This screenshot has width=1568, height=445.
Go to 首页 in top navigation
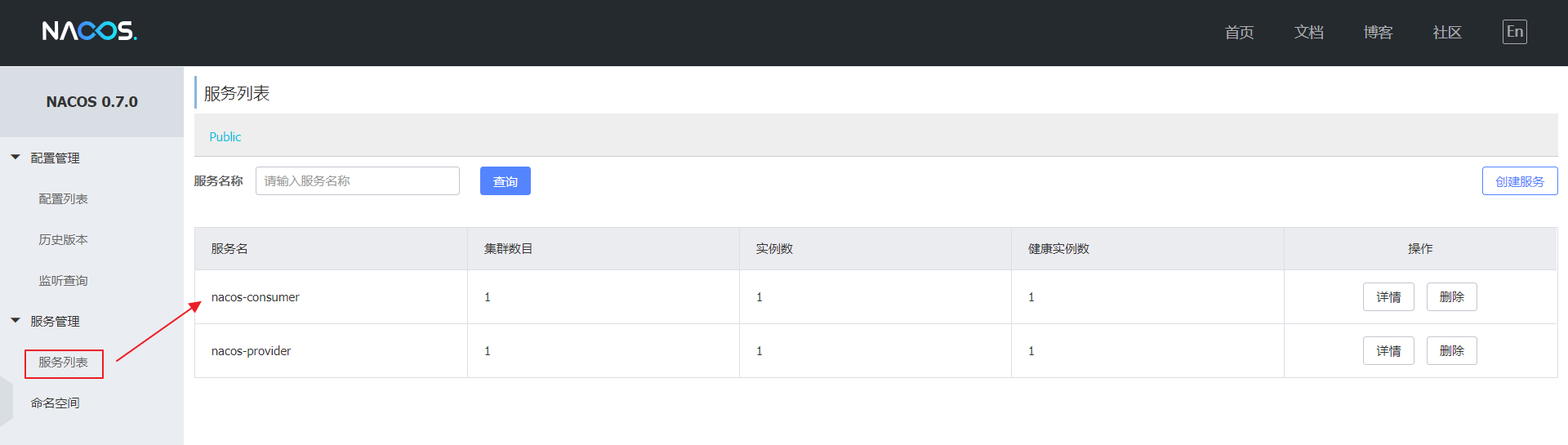tap(1239, 32)
